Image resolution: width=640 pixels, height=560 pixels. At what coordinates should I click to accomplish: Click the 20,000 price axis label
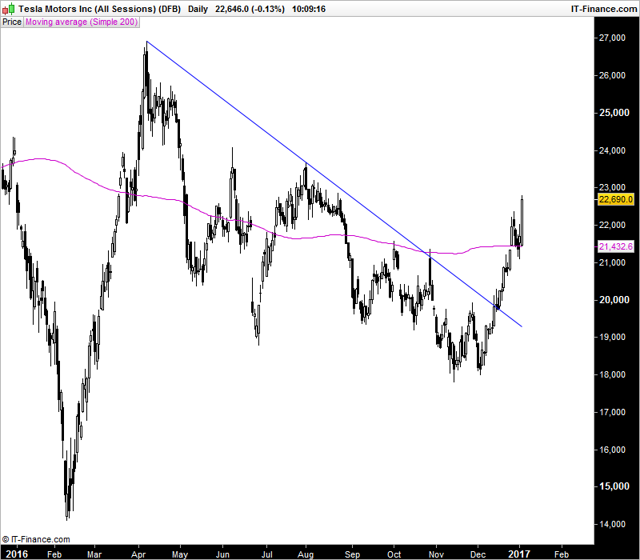click(x=614, y=300)
